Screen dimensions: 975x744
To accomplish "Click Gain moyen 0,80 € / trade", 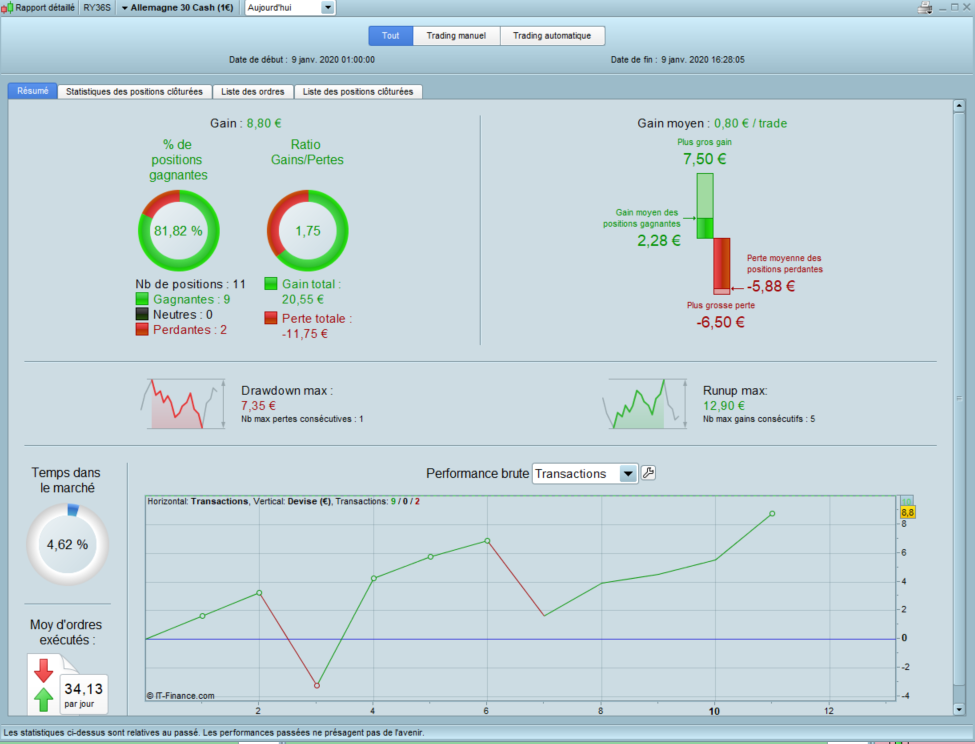I will tap(750, 123).
